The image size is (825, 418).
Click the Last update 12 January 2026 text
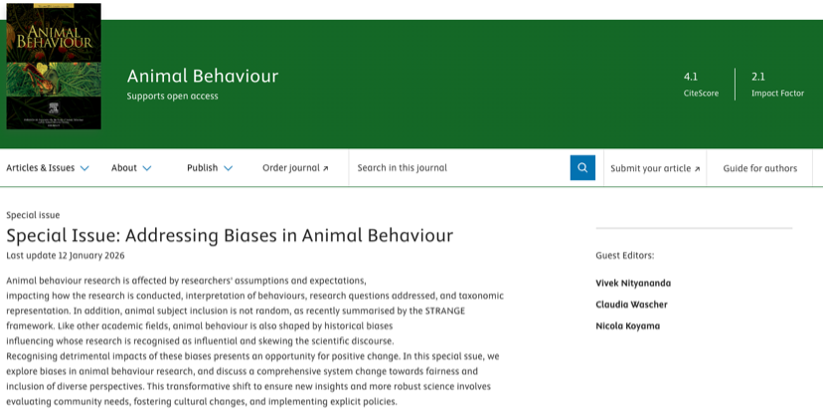[65, 255]
